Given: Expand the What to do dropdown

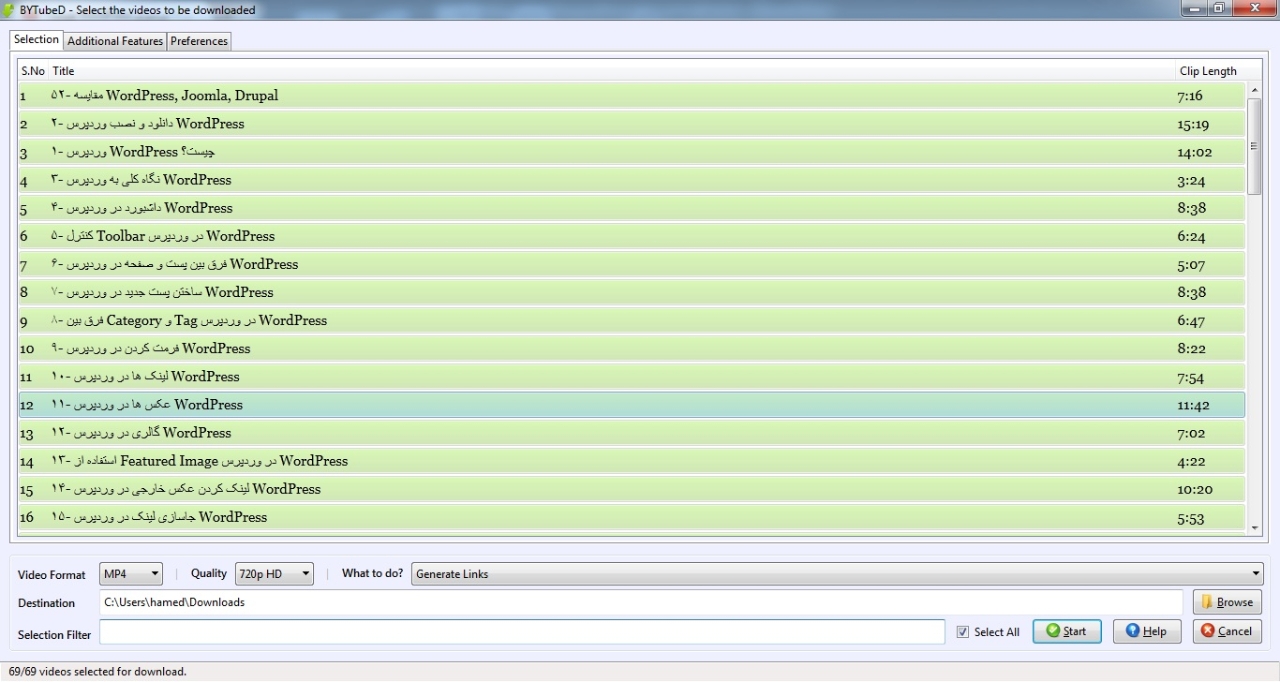Looking at the screenshot, I should [x=837, y=574].
